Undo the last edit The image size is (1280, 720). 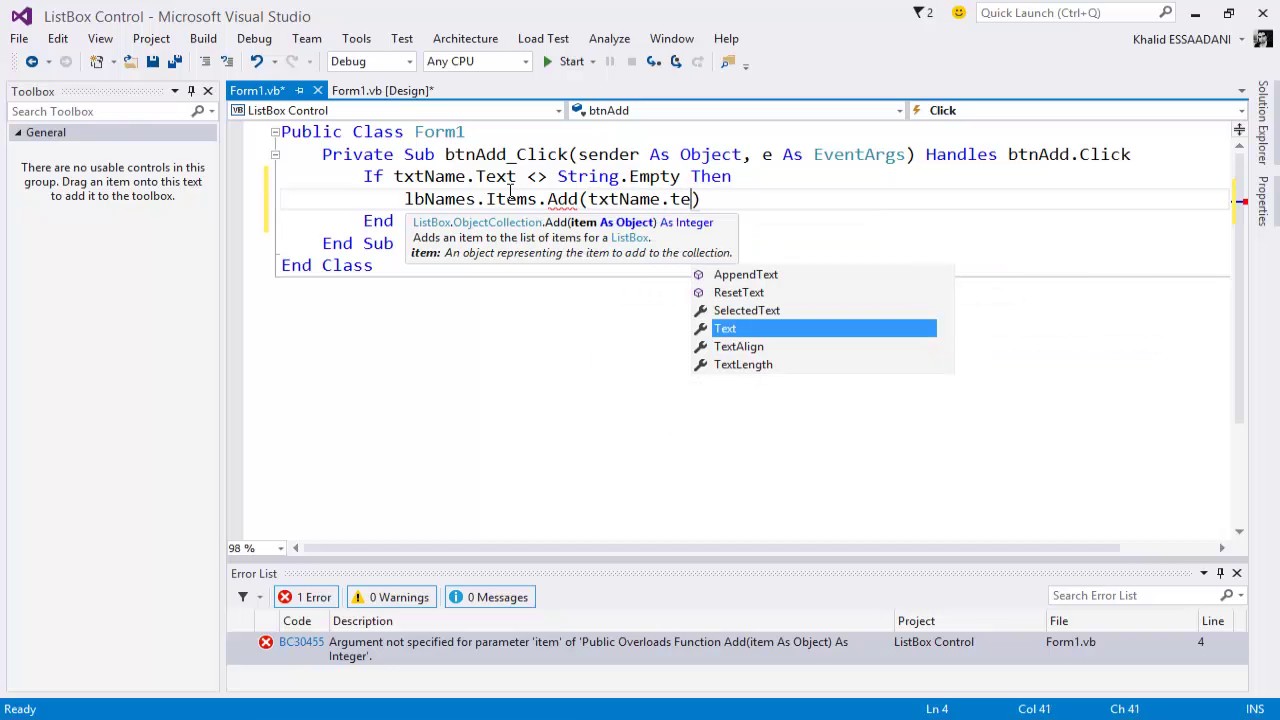point(256,62)
